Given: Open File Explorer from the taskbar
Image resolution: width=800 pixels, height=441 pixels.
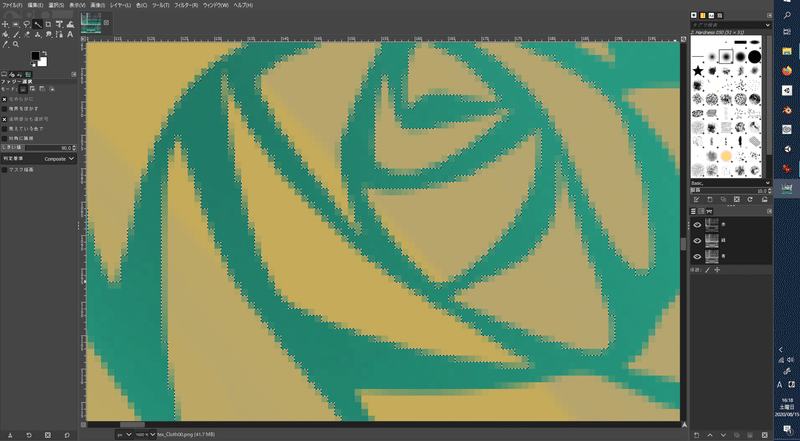Looking at the screenshot, I should pos(786,51).
